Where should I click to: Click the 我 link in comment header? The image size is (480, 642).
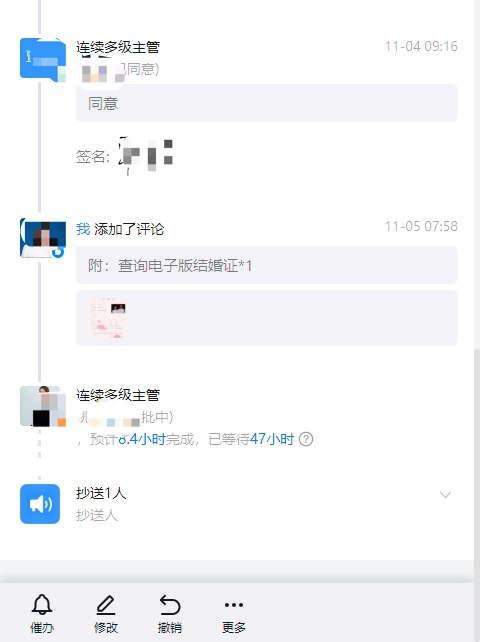(83, 229)
